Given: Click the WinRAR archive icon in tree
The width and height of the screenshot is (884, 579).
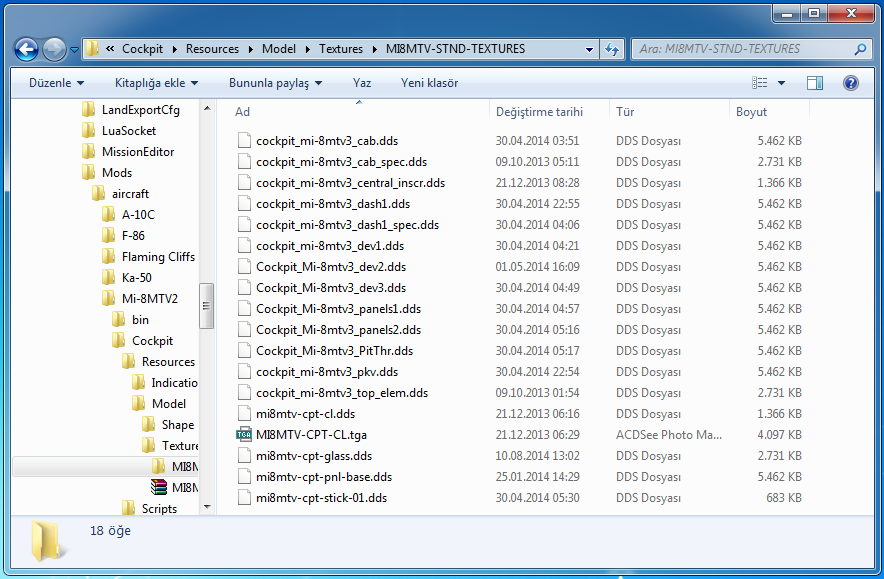Looking at the screenshot, I should 159,487.
